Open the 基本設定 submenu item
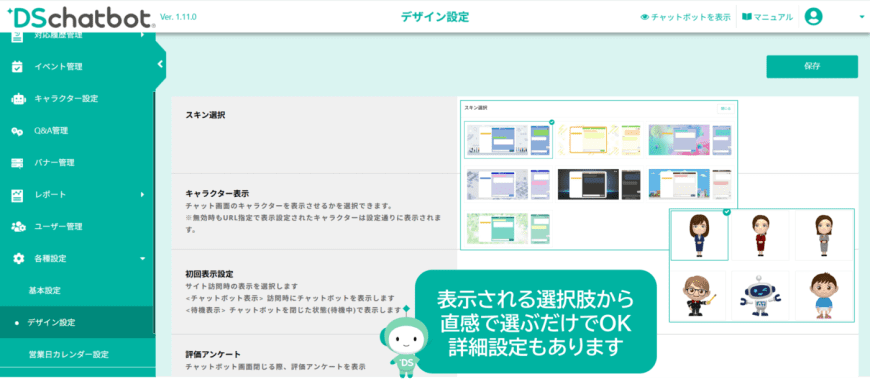 click(x=45, y=291)
